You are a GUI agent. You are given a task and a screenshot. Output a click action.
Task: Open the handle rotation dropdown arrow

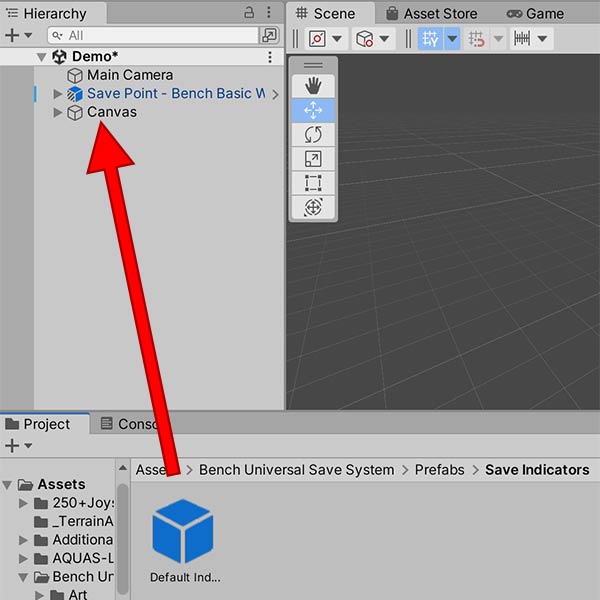pyautogui.click(x=385, y=39)
